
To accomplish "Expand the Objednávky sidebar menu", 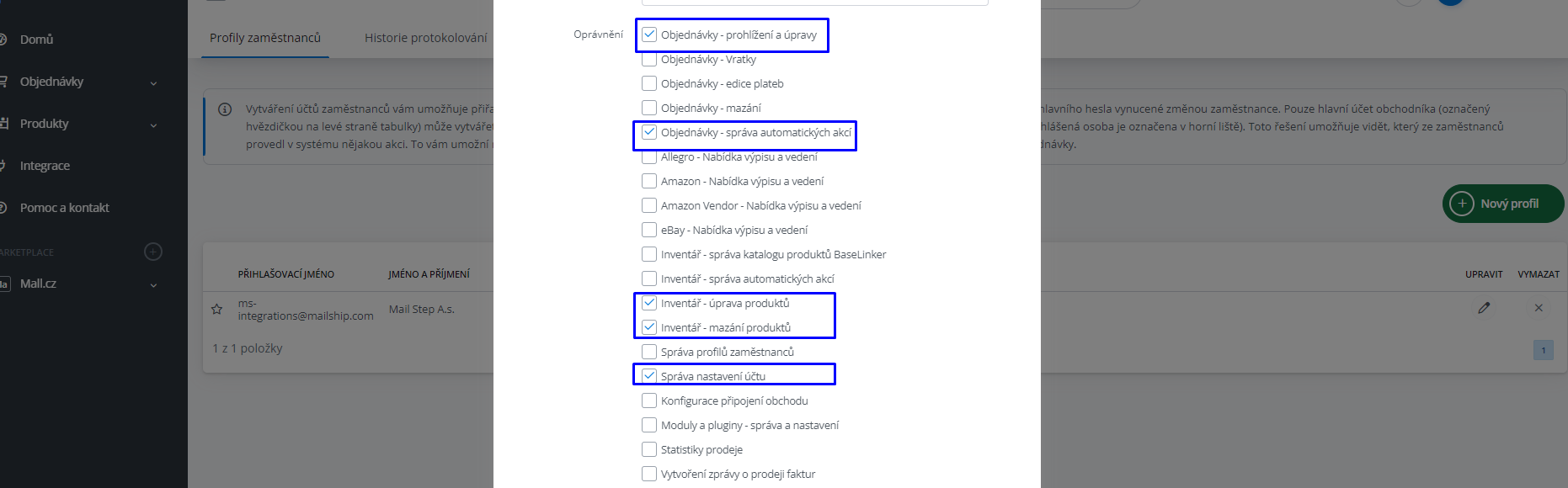I will coord(153,82).
